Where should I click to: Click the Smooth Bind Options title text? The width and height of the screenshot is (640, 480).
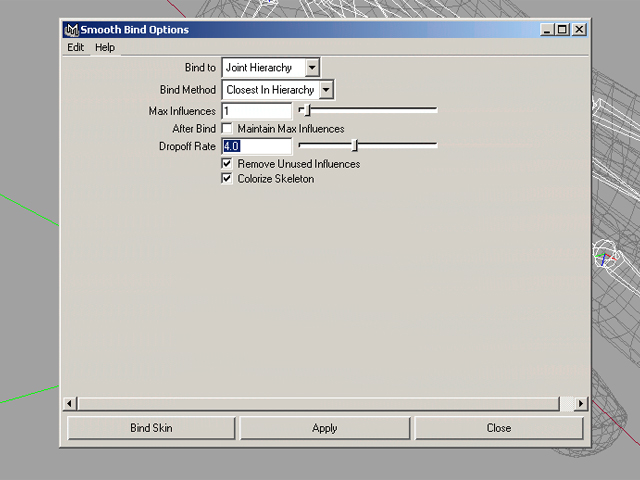(135, 30)
